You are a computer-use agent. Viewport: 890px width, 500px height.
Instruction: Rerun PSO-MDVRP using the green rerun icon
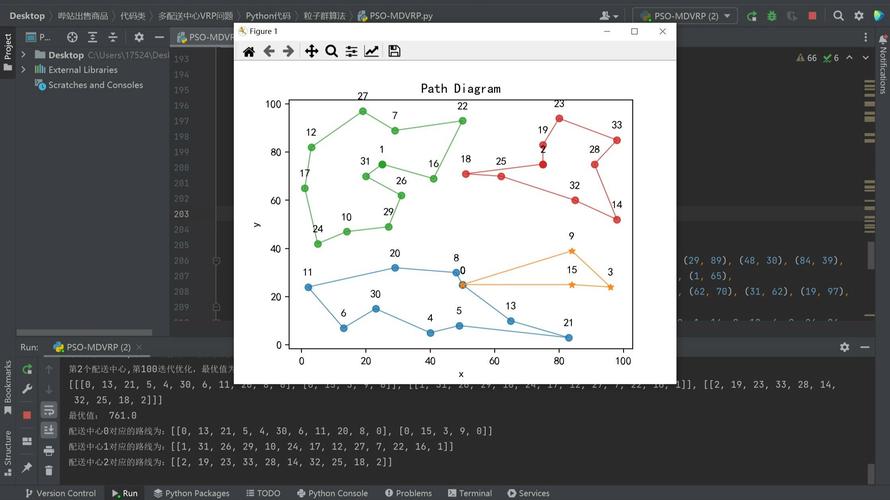[26, 369]
